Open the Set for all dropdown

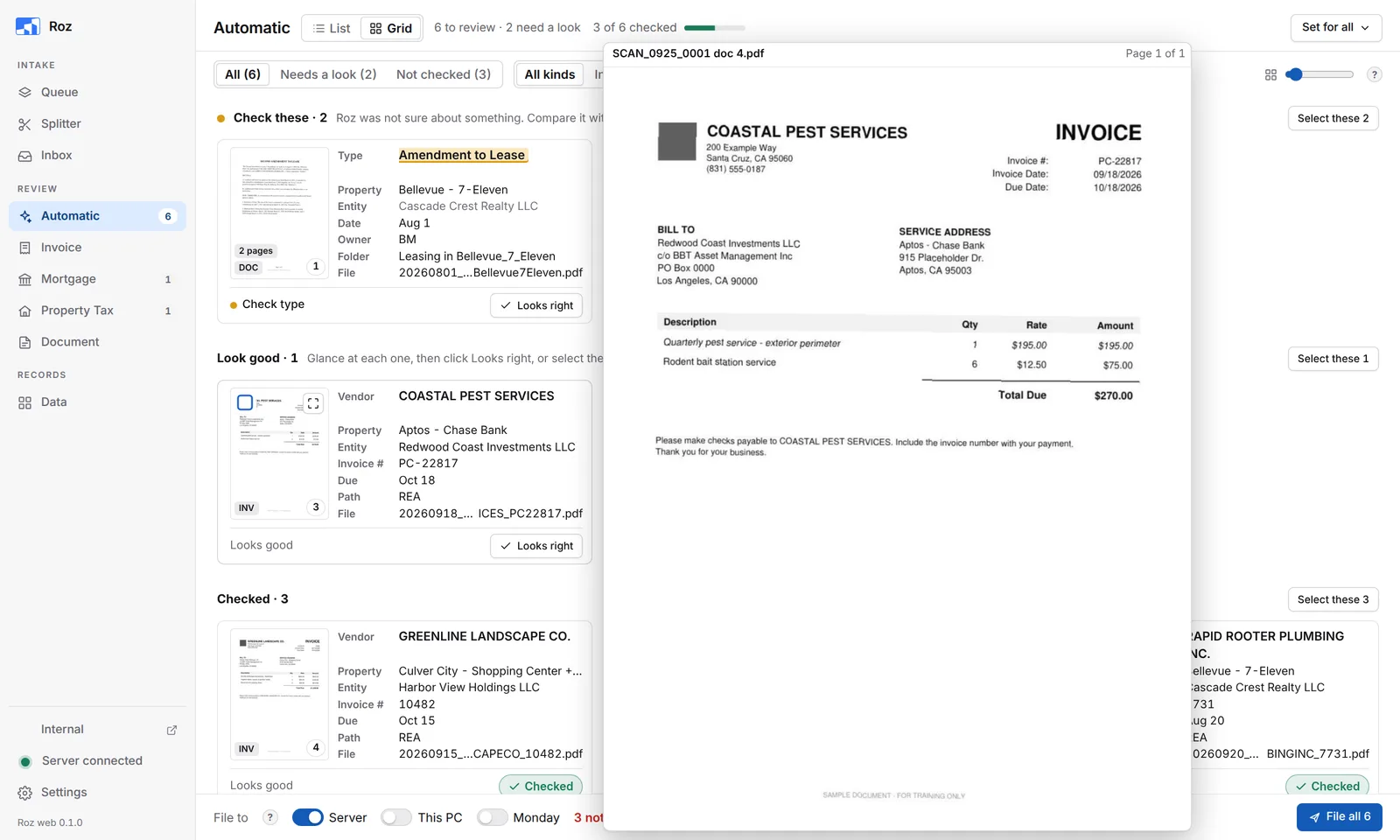point(1336,27)
